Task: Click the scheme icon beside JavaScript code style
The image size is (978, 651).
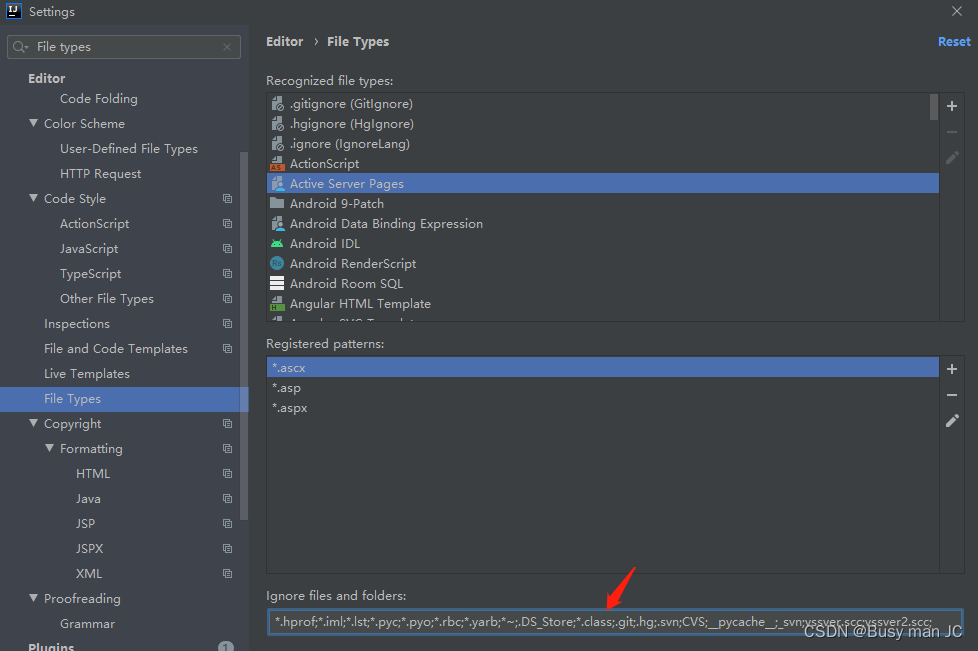Action: point(227,248)
